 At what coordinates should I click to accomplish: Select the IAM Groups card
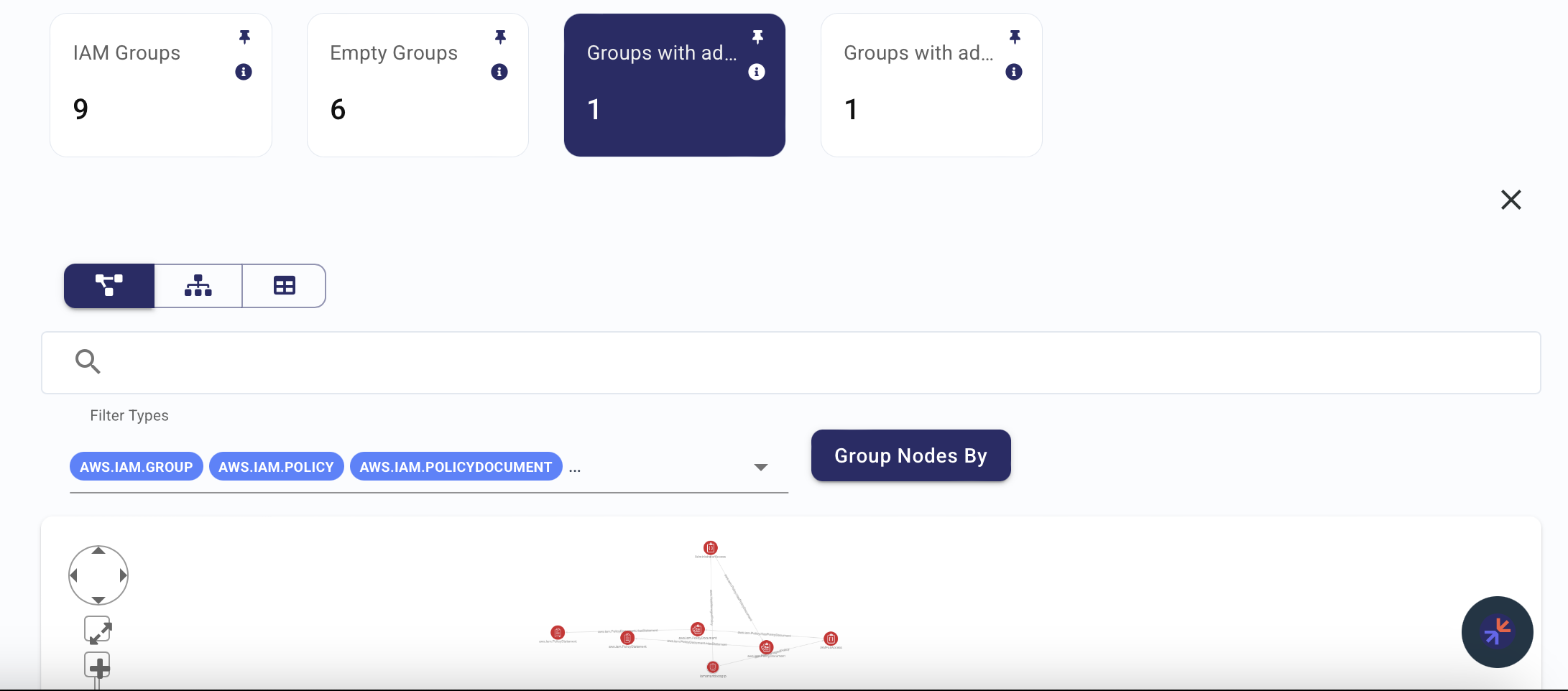(x=161, y=85)
